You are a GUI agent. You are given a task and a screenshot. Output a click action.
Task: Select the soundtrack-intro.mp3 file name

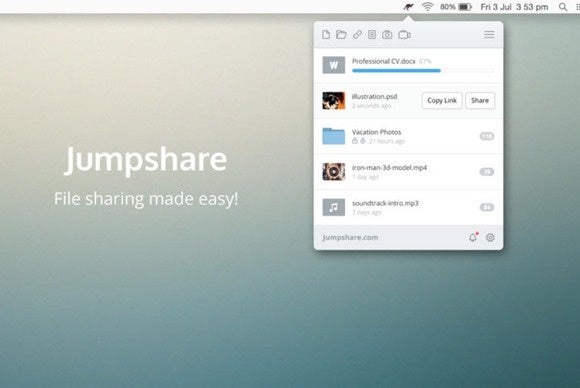pyautogui.click(x=385, y=203)
